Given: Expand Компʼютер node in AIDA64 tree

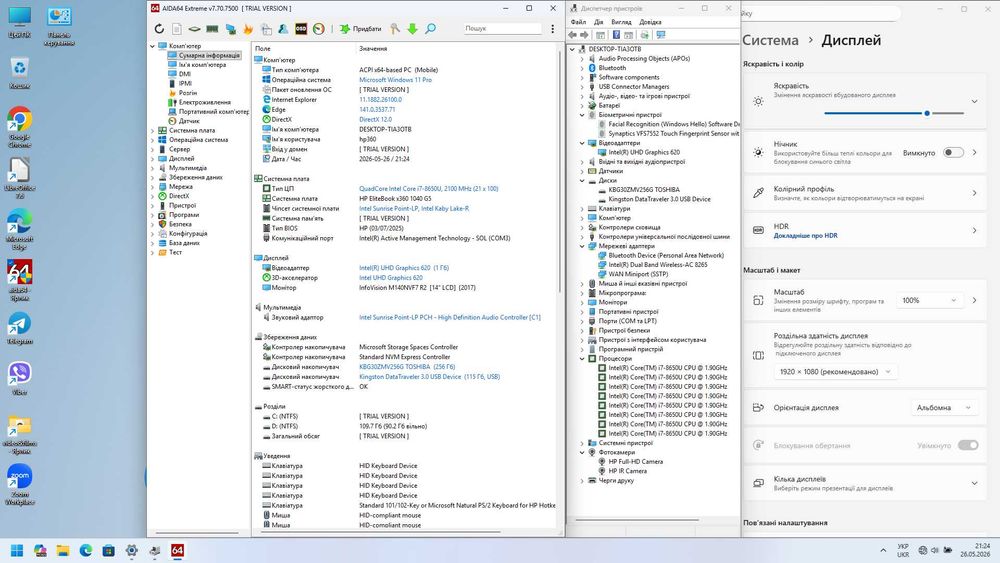Looking at the screenshot, I should pos(152,46).
